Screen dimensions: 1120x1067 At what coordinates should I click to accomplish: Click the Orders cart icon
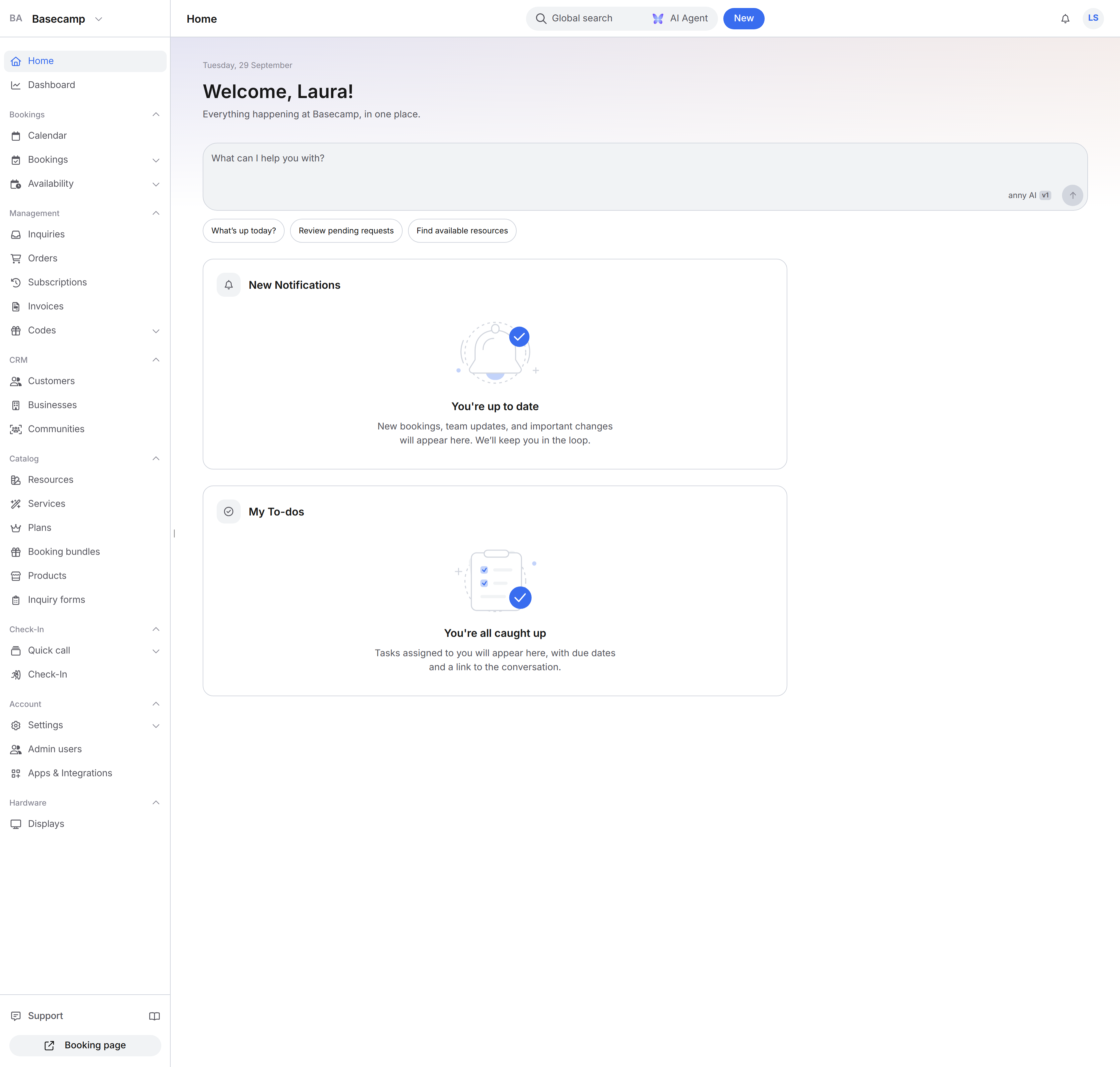pyautogui.click(x=16, y=258)
